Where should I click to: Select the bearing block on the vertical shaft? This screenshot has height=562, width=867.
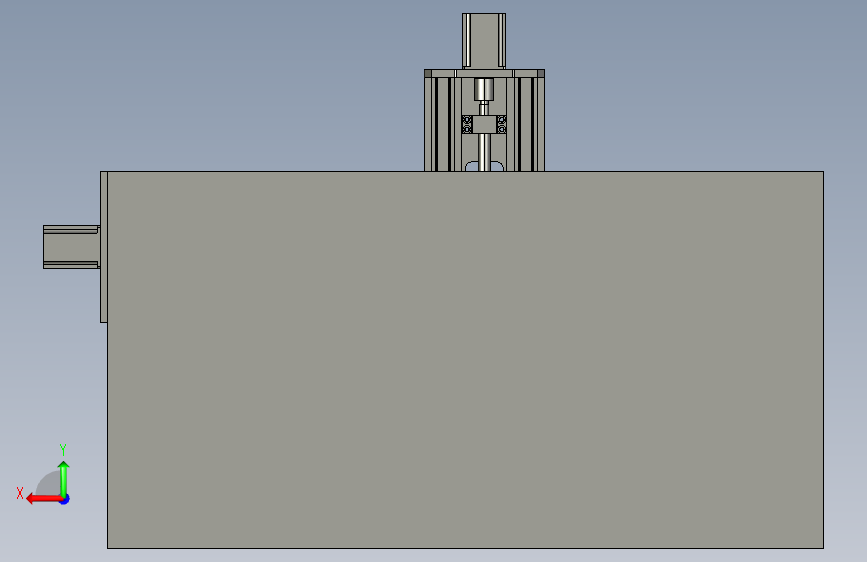point(484,124)
